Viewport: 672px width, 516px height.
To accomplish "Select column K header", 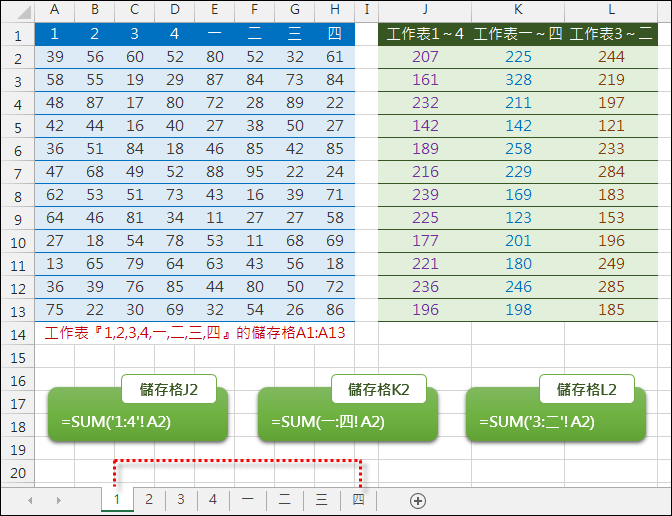I will click(518, 10).
